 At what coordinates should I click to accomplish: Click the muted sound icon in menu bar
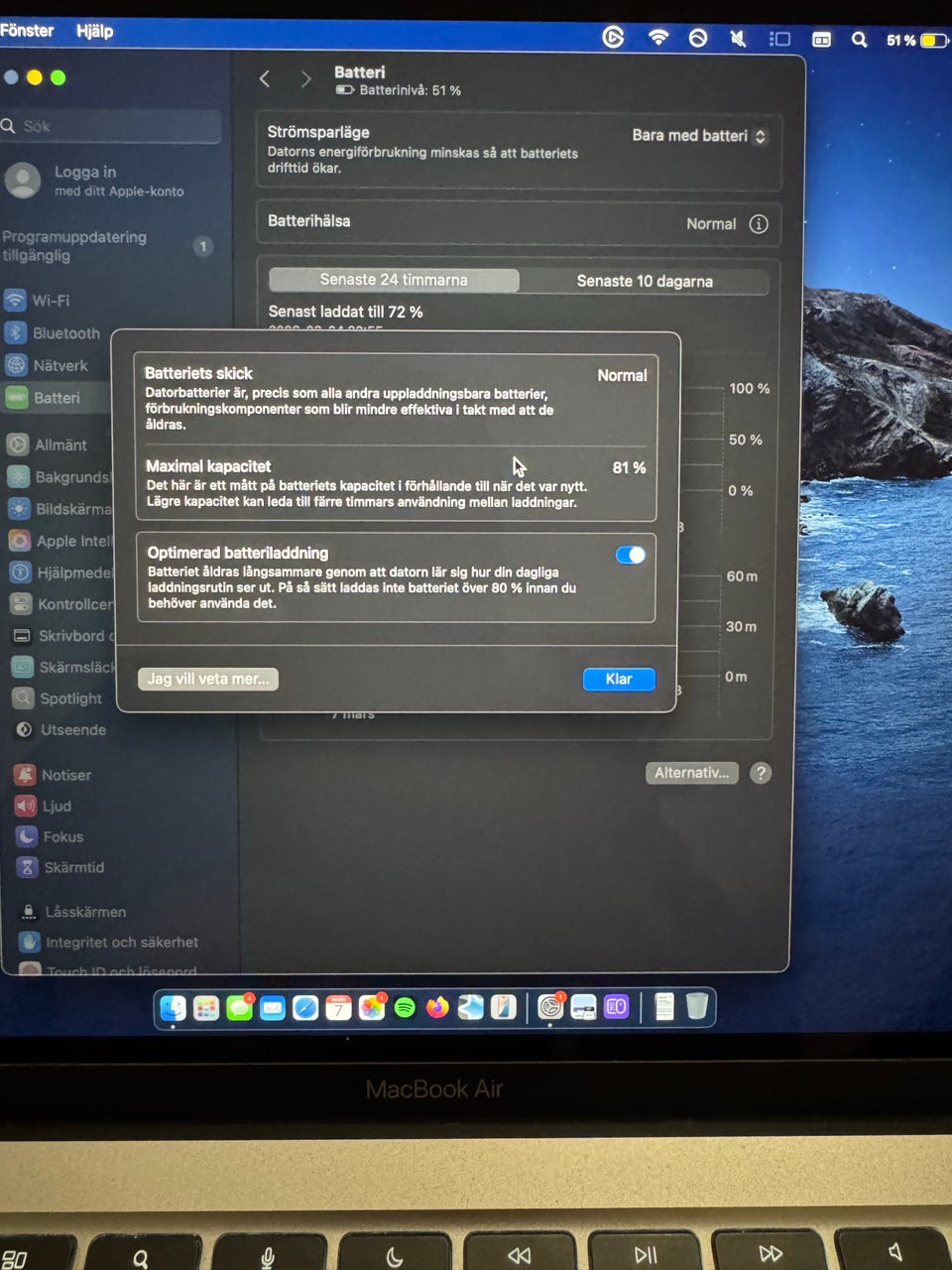(738, 39)
